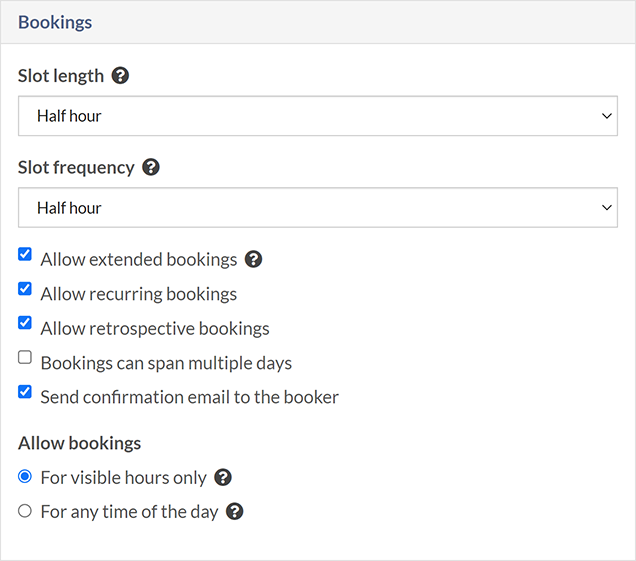Click the Slot frequency help icon
Viewport: 636px width, 561px height.
151,167
